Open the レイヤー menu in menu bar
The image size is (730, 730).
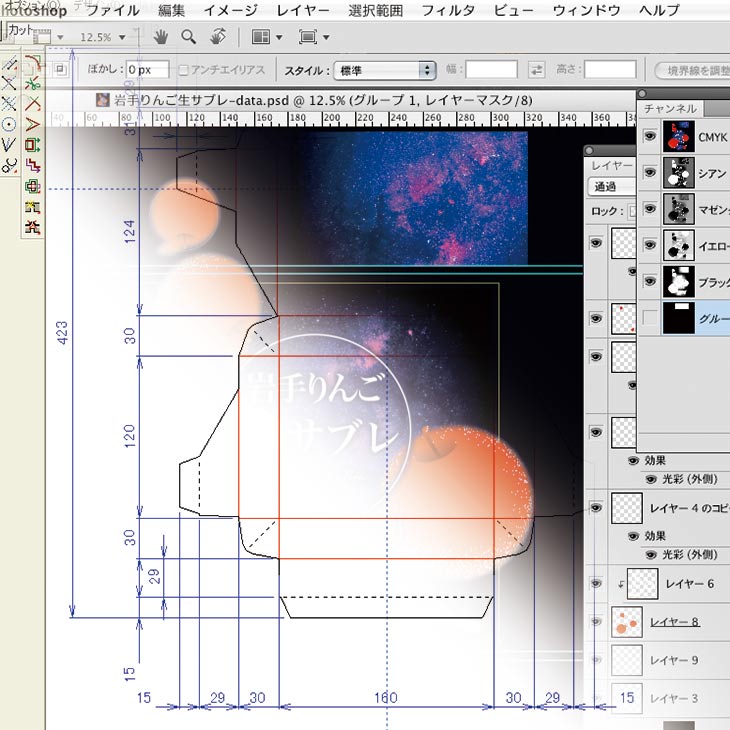click(303, 10)
